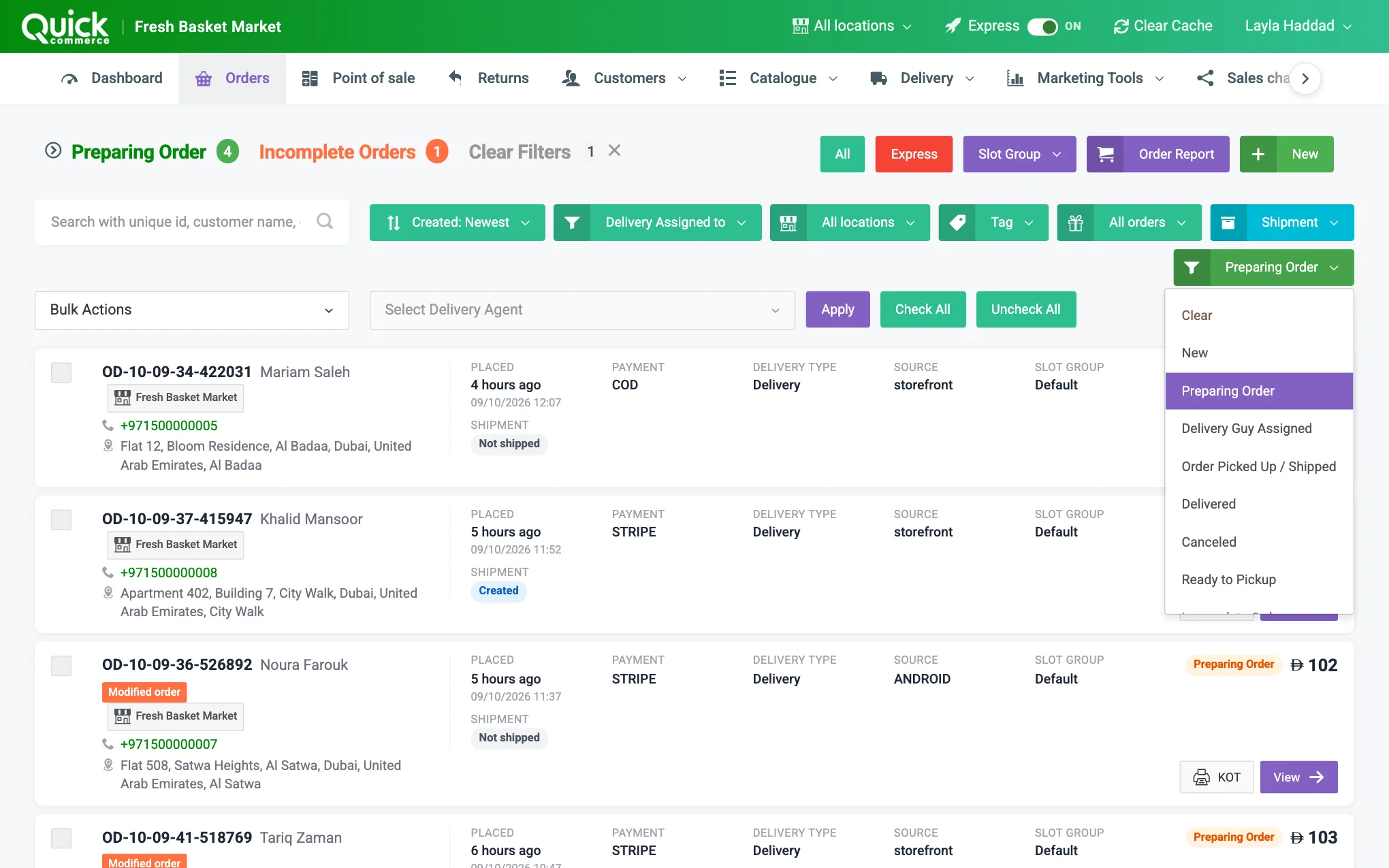Viewport: 1389px width, 868px height.
Task: Check the box for Khalid Mansoor's order
Action: tap(61, 519)
